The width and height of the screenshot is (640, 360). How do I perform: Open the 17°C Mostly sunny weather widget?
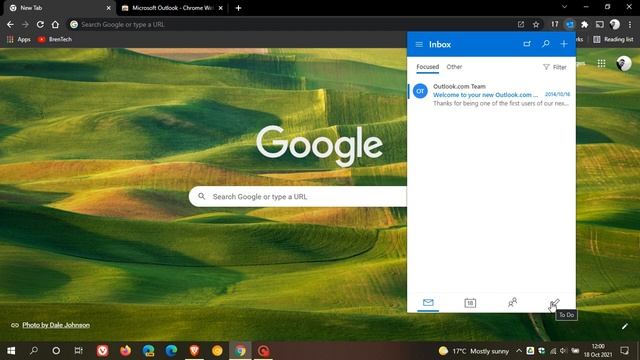click(x=473, y=351)
